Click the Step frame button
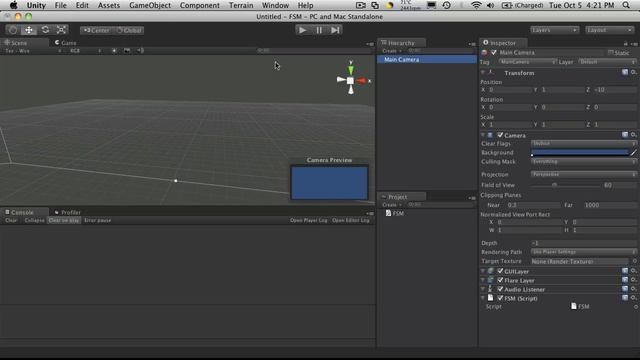640x360 pixels. (x=335, y=30)
